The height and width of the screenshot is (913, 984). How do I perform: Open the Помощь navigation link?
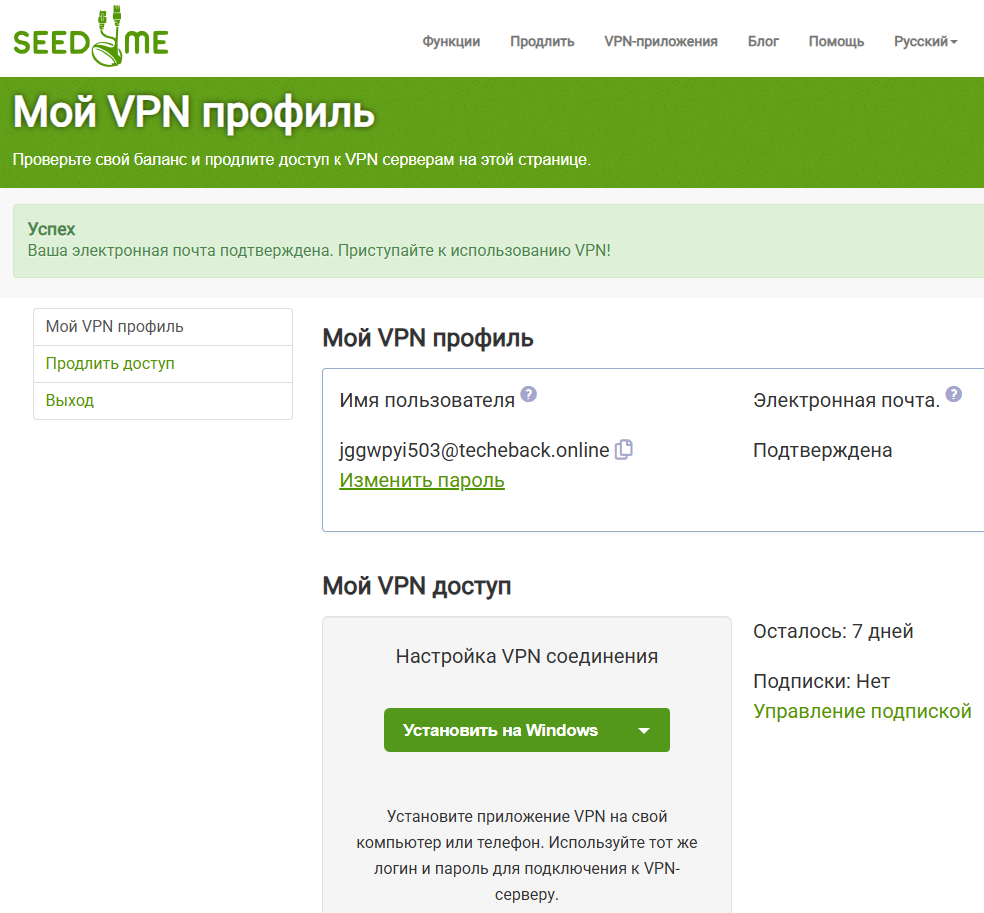[x=837, y=41]
